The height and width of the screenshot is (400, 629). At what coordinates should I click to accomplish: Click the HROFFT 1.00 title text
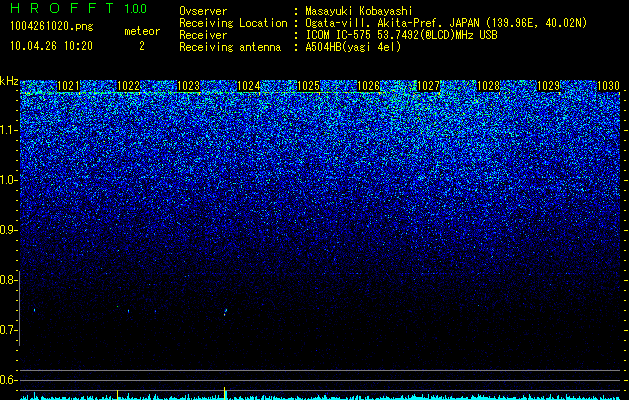[x=79, y=8]
